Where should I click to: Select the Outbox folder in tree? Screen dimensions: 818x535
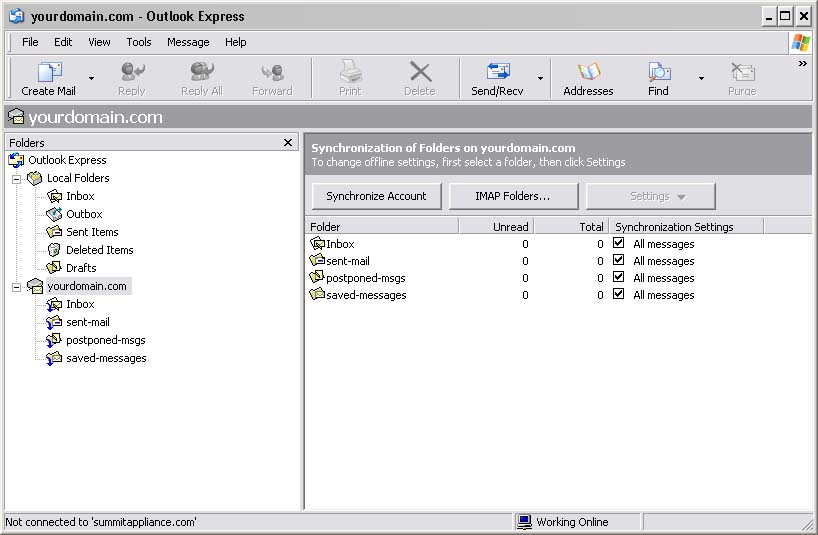coord(84,214)
